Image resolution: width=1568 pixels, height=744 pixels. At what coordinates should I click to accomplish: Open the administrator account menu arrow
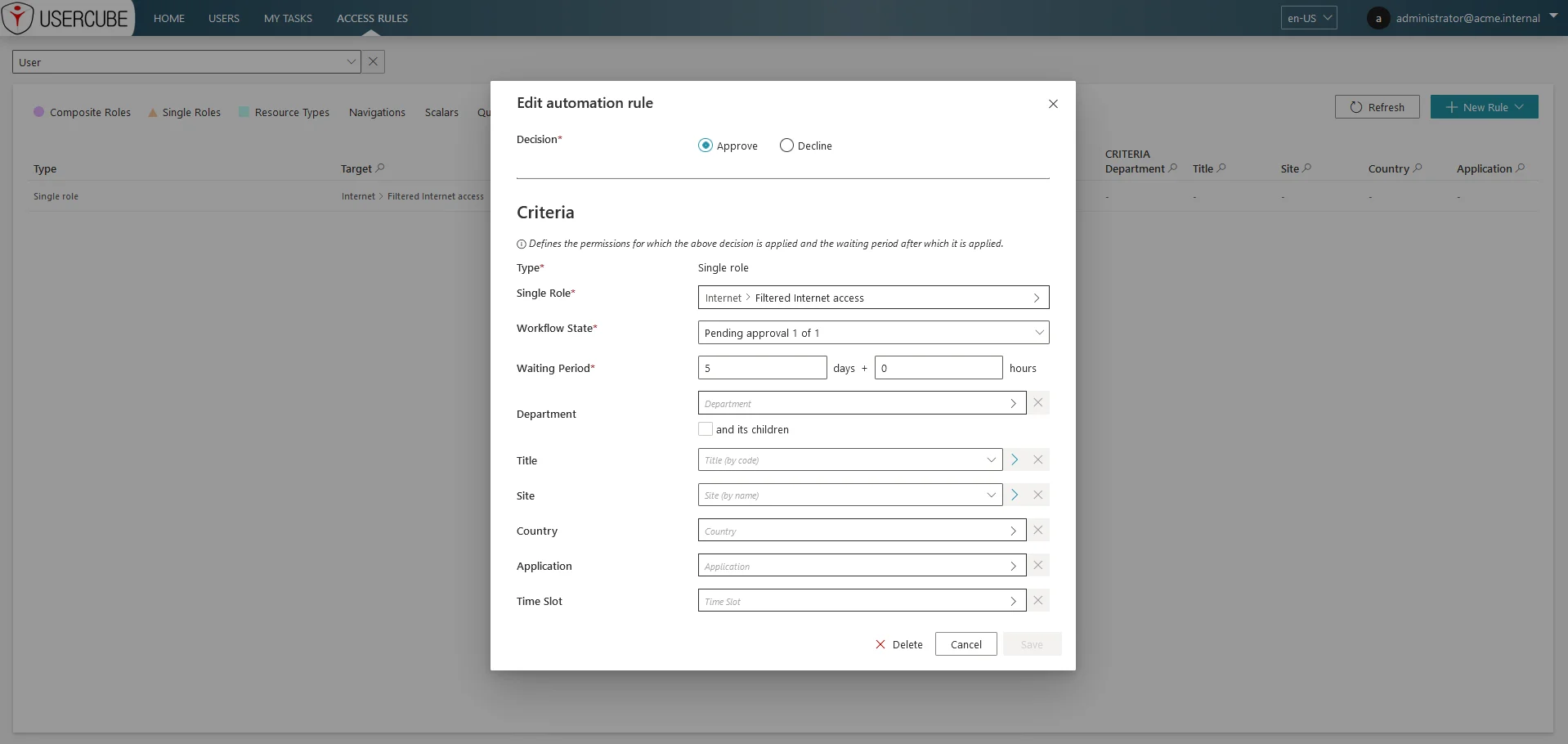[1553, 16]
